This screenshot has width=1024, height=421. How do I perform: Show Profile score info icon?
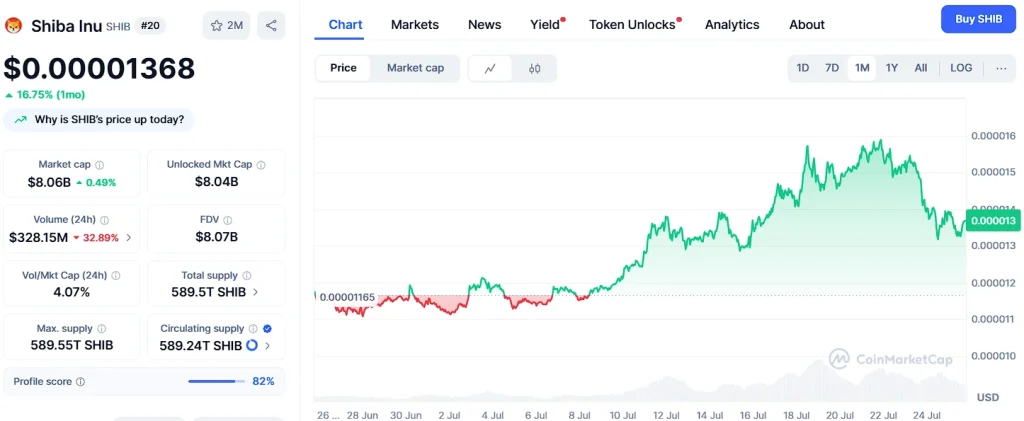(x=80, y=382)
